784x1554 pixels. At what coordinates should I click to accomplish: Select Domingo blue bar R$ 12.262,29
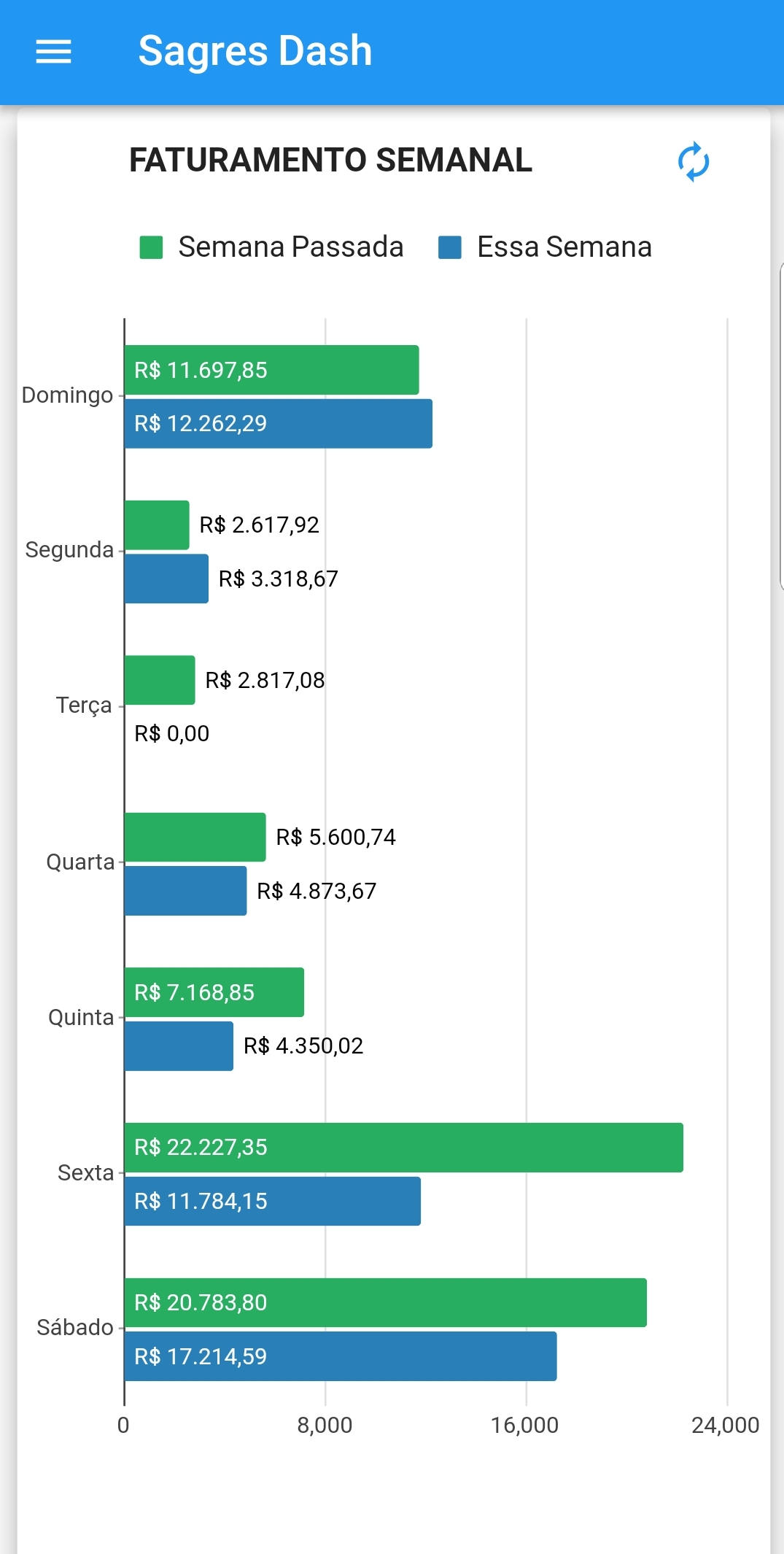(x=278, y=423)
